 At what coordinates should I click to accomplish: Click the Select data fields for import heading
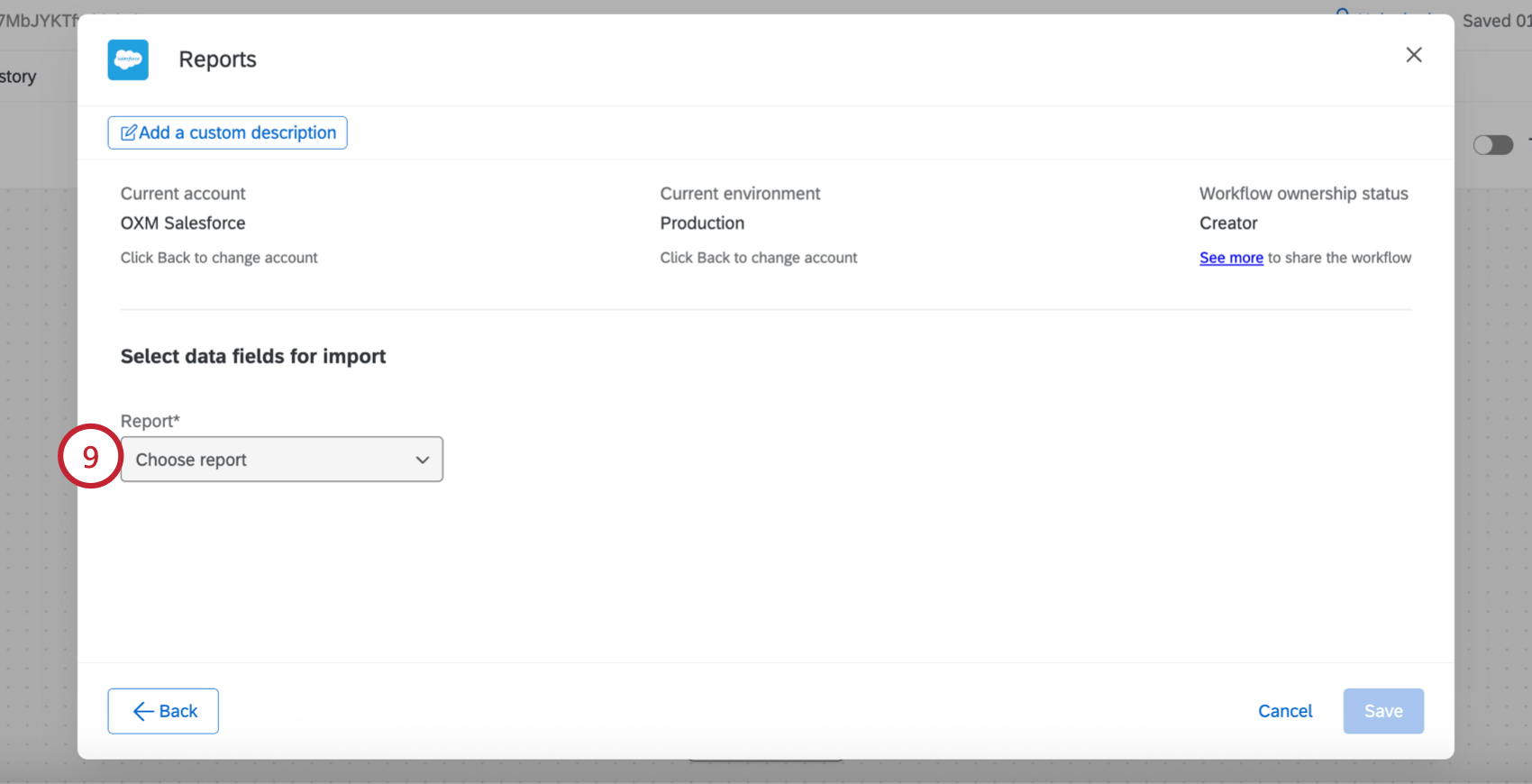253,356
